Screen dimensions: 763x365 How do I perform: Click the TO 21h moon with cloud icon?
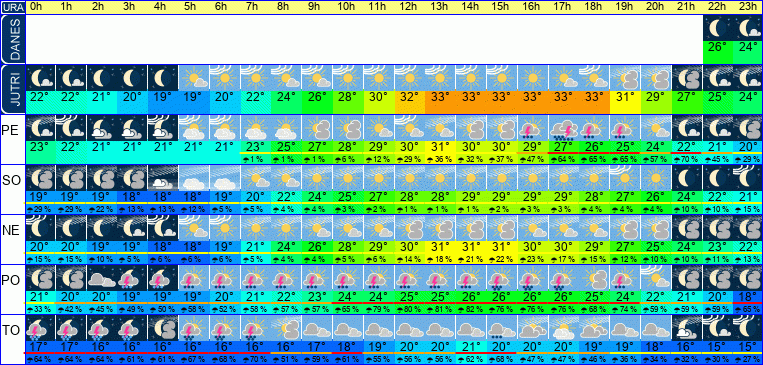click(x=686, y=328)
